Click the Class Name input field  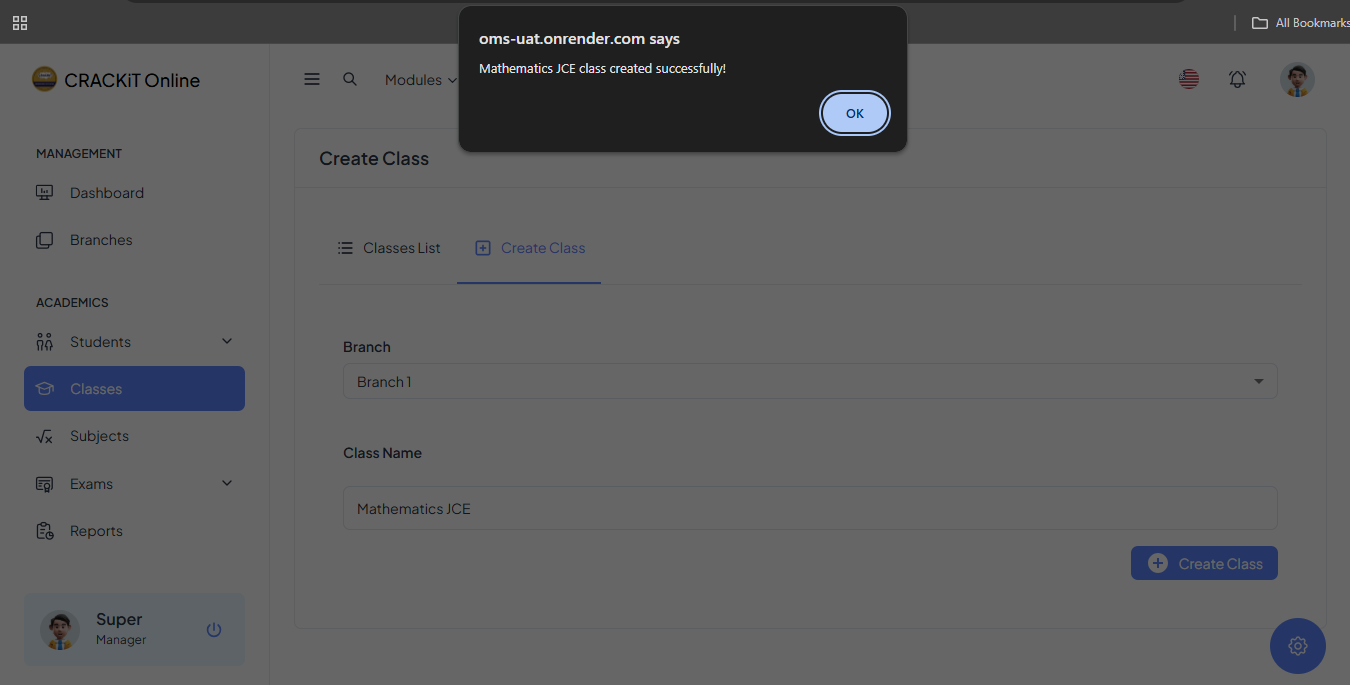pyautogui.click(x=810, y=509)
